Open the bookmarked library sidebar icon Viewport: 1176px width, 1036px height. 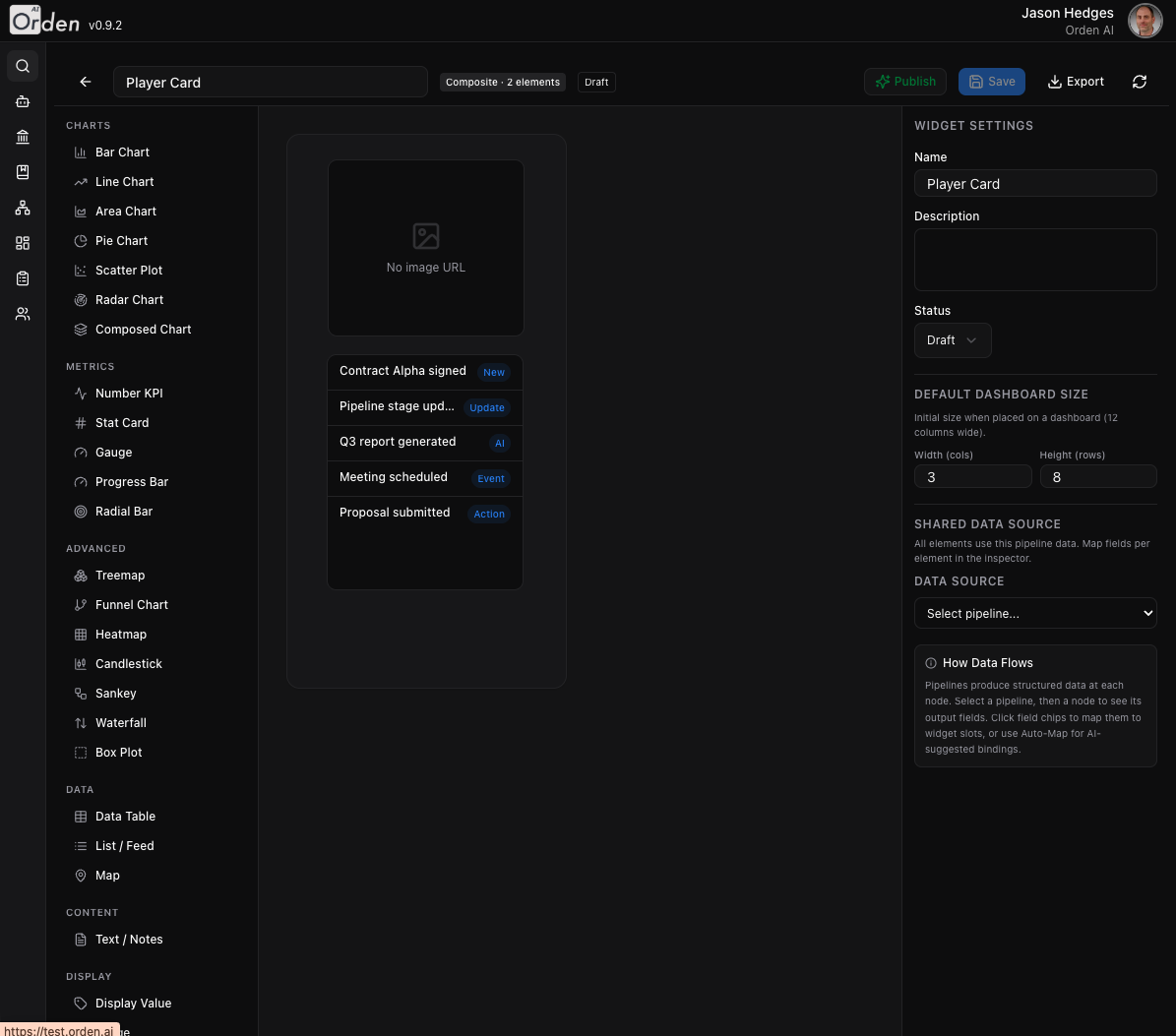(23, 172)
